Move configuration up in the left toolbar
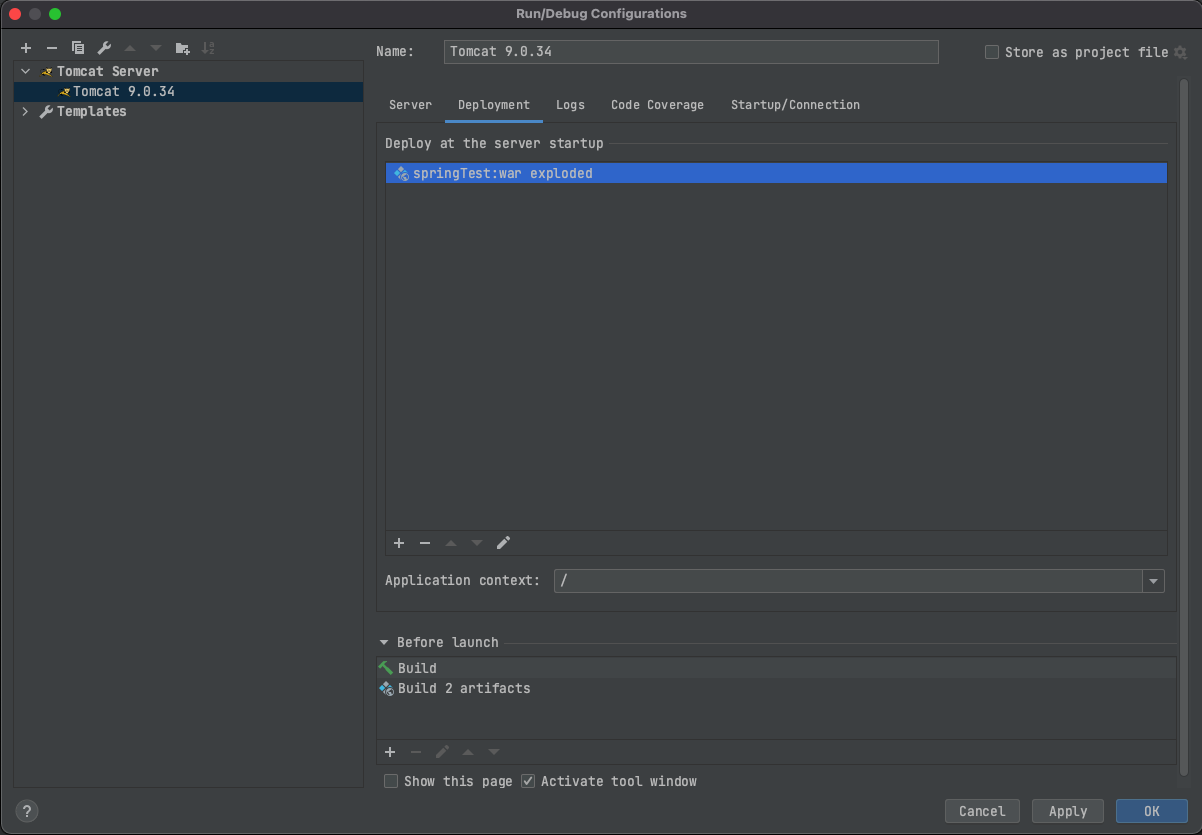This screenshot has height=835, width=1202. (130, 48)
